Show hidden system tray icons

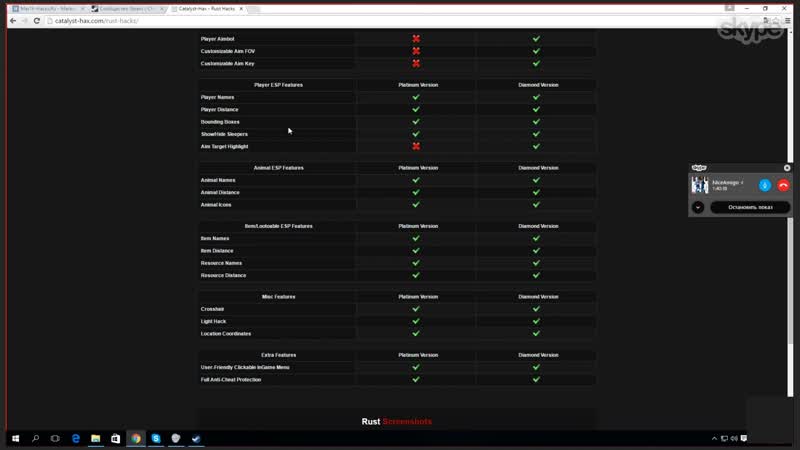(x=714, y=438)
